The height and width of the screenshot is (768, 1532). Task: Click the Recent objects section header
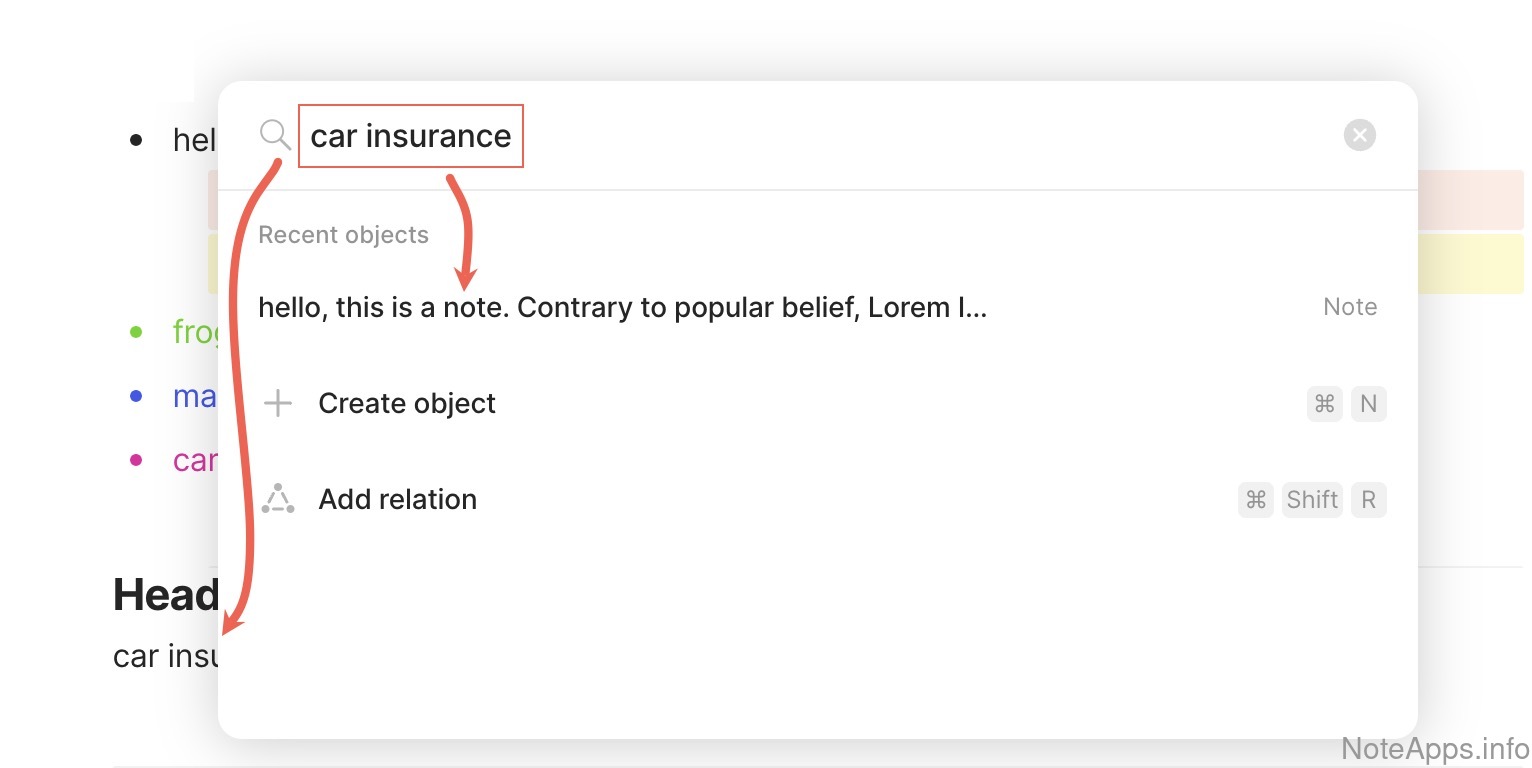coord(343,235)
